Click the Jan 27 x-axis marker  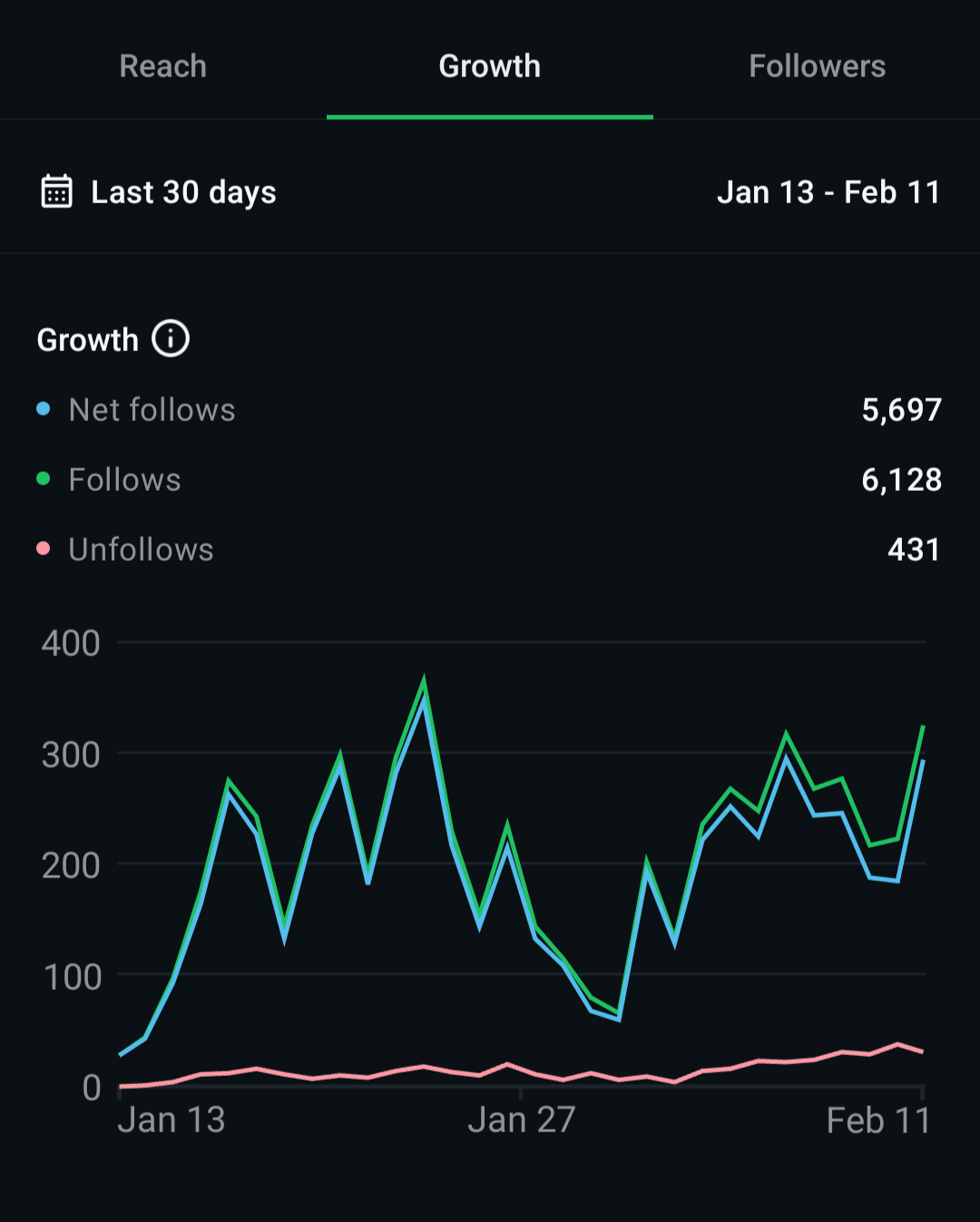tap(521, 1120)
